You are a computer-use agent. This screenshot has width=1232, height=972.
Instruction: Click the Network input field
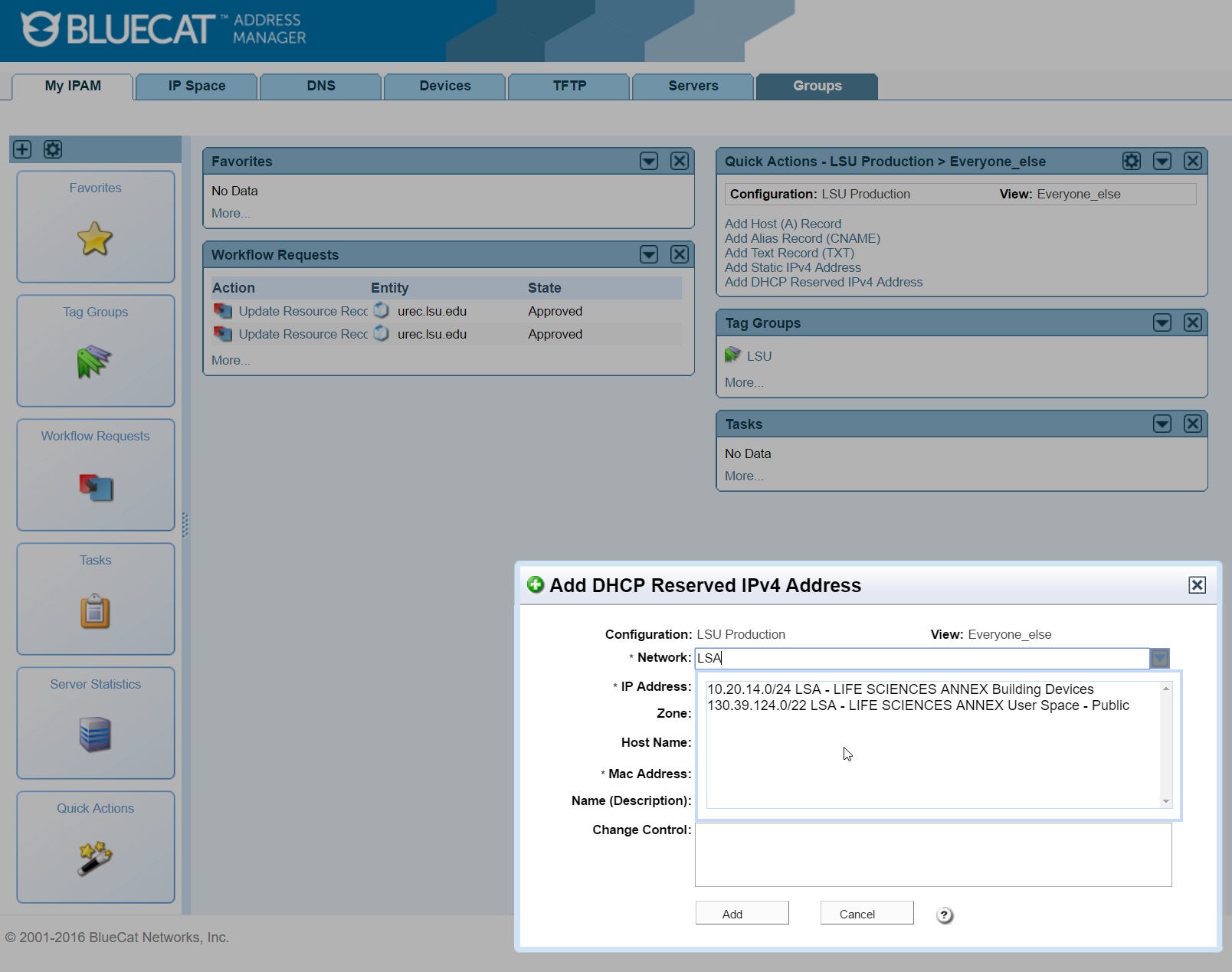(922, 658)
